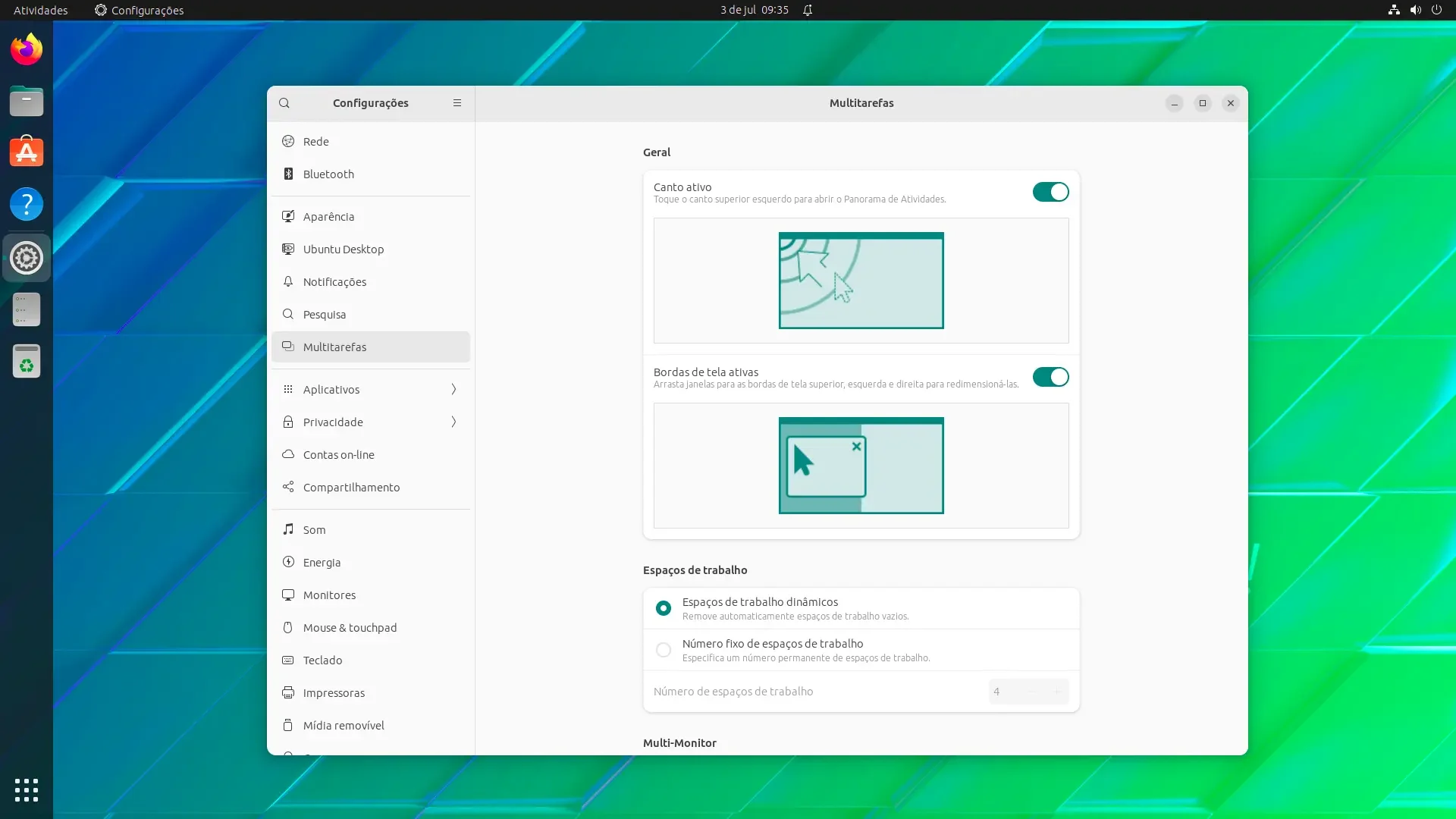Open the Files app in the dock
Screen dimensions: 1456x819
coord(27,101)
